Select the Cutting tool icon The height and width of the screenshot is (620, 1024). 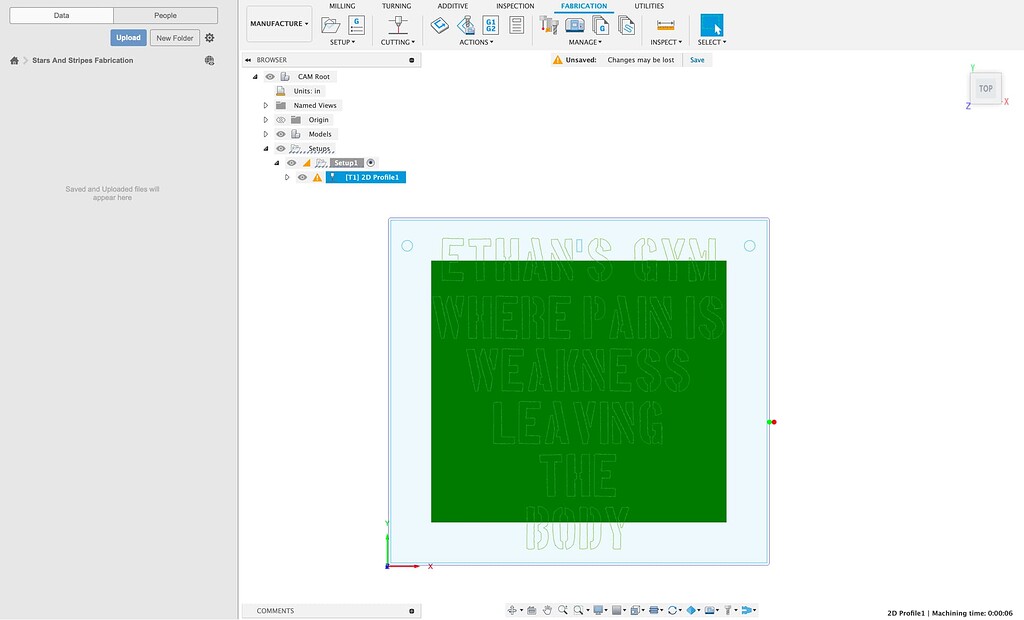(397, 25)
